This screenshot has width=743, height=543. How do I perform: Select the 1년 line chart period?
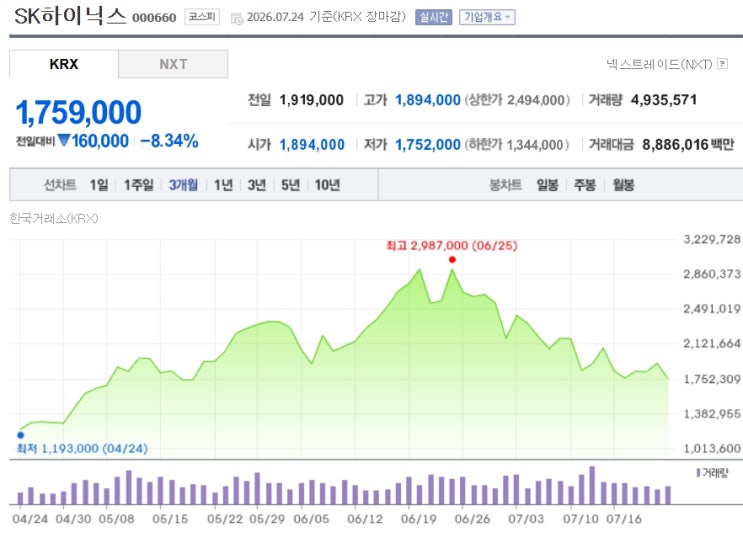pos(223,185)
